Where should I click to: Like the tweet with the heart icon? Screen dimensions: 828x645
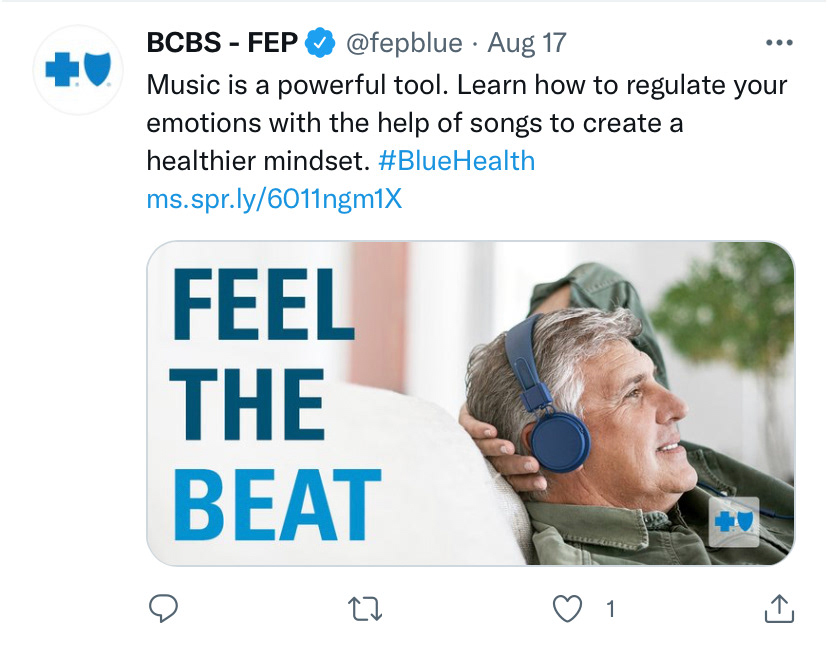click(567, 609)
